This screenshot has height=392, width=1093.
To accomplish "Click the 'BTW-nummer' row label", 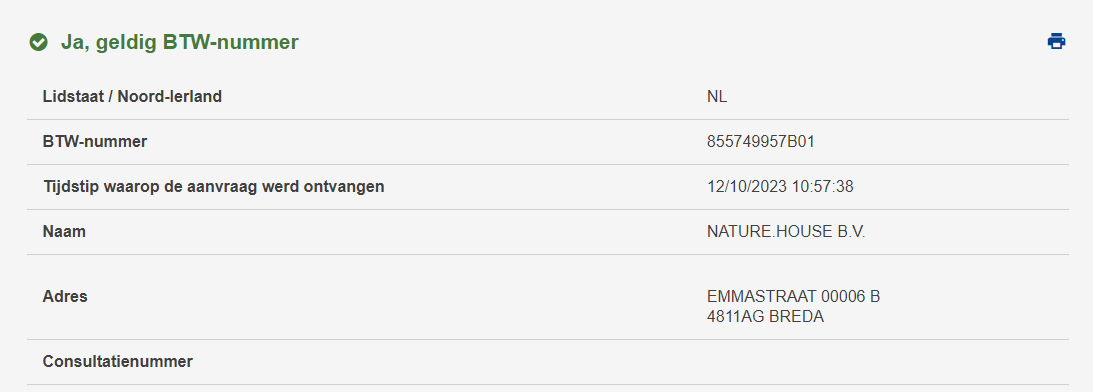I will pos(95,142).
